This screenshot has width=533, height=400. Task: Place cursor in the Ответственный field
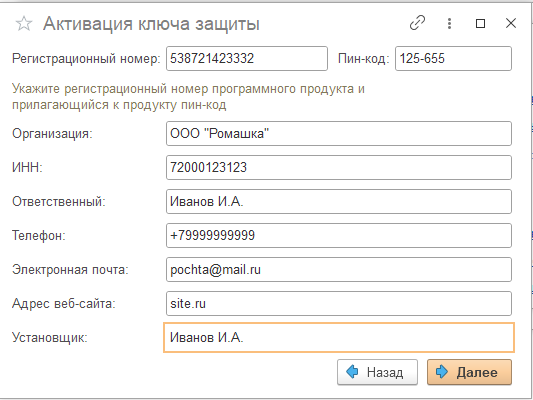coord(339,202)
